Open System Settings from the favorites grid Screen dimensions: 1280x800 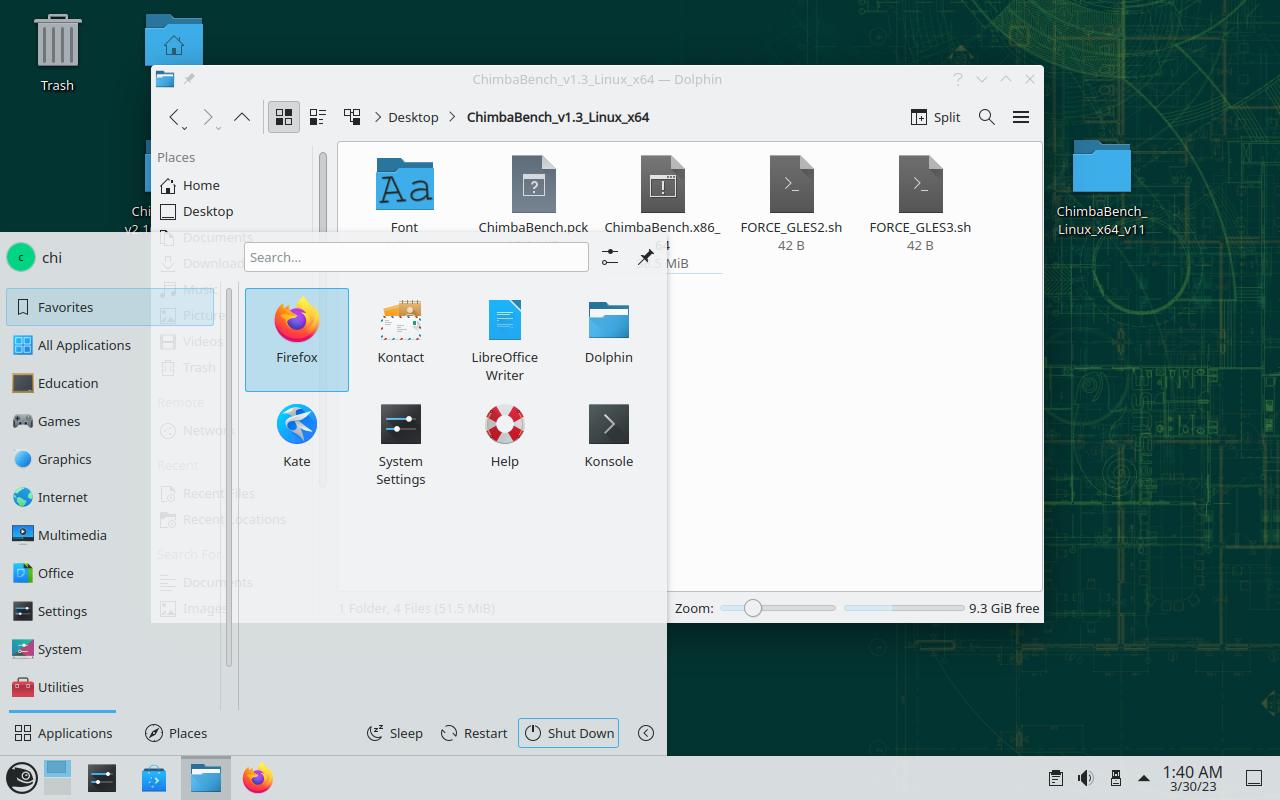[x=401, y=443]
